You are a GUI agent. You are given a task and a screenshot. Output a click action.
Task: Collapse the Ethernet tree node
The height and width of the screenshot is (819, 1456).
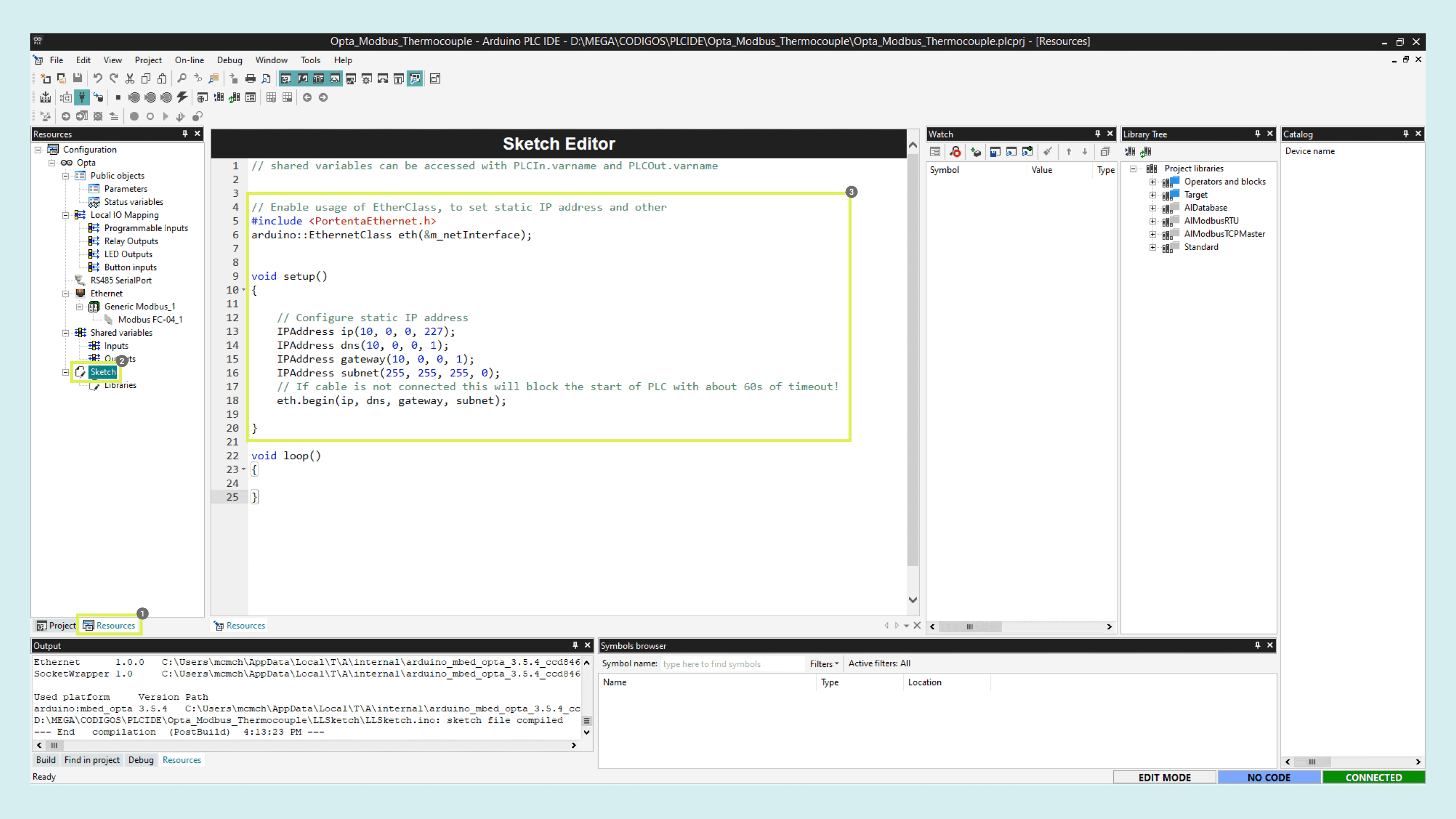point(66,293)
